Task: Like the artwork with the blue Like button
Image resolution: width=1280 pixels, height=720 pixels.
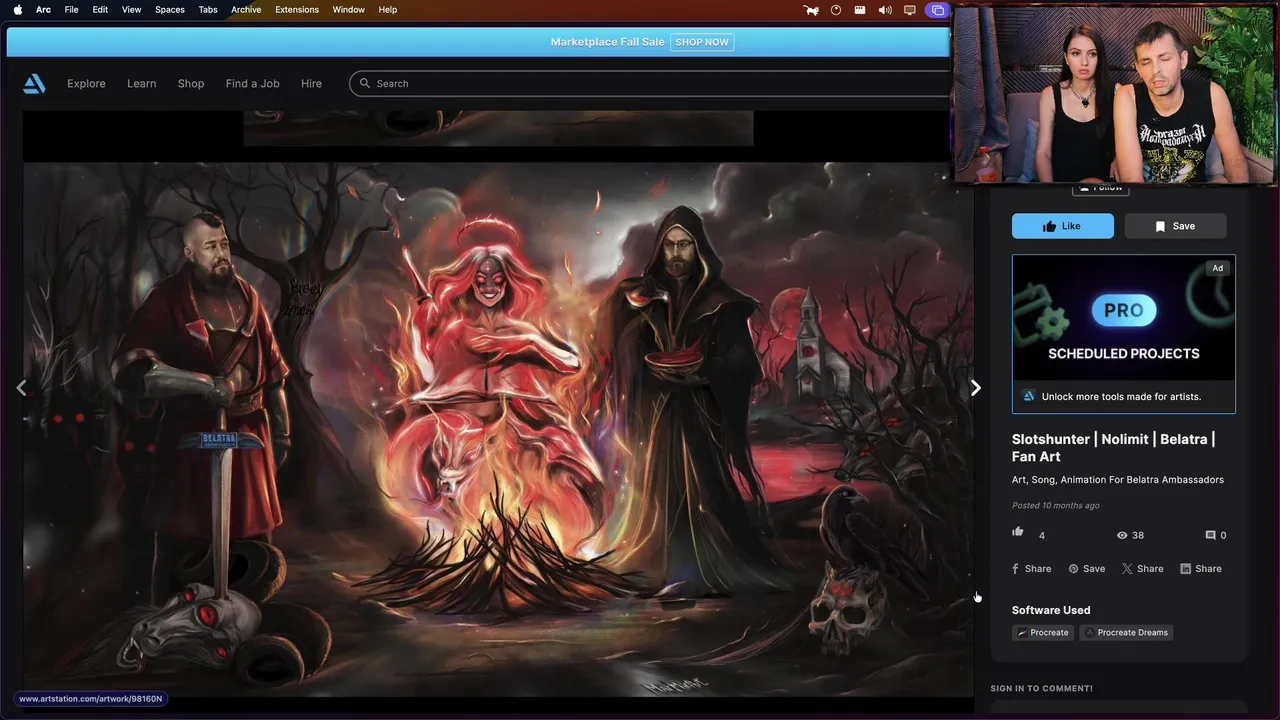Action: coord(1062,226)
